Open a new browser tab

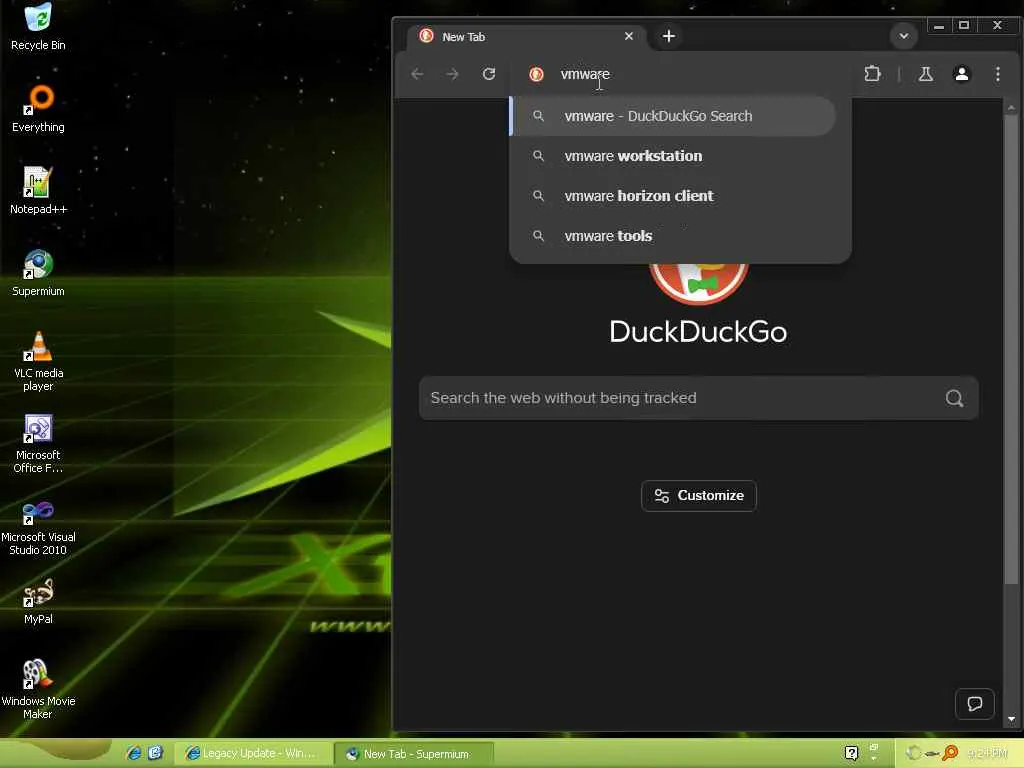pos(669,36)
